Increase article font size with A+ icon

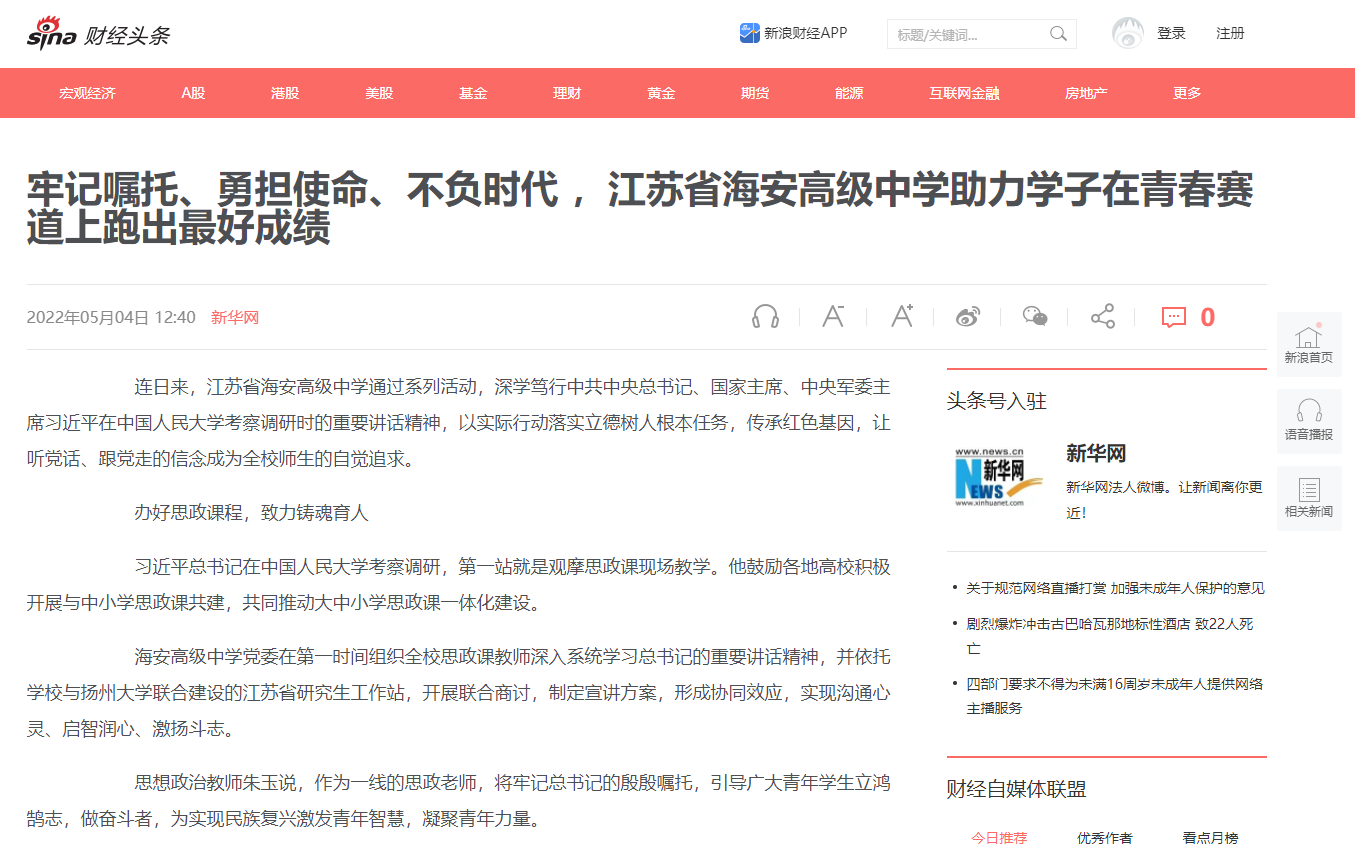pos(902,317)
